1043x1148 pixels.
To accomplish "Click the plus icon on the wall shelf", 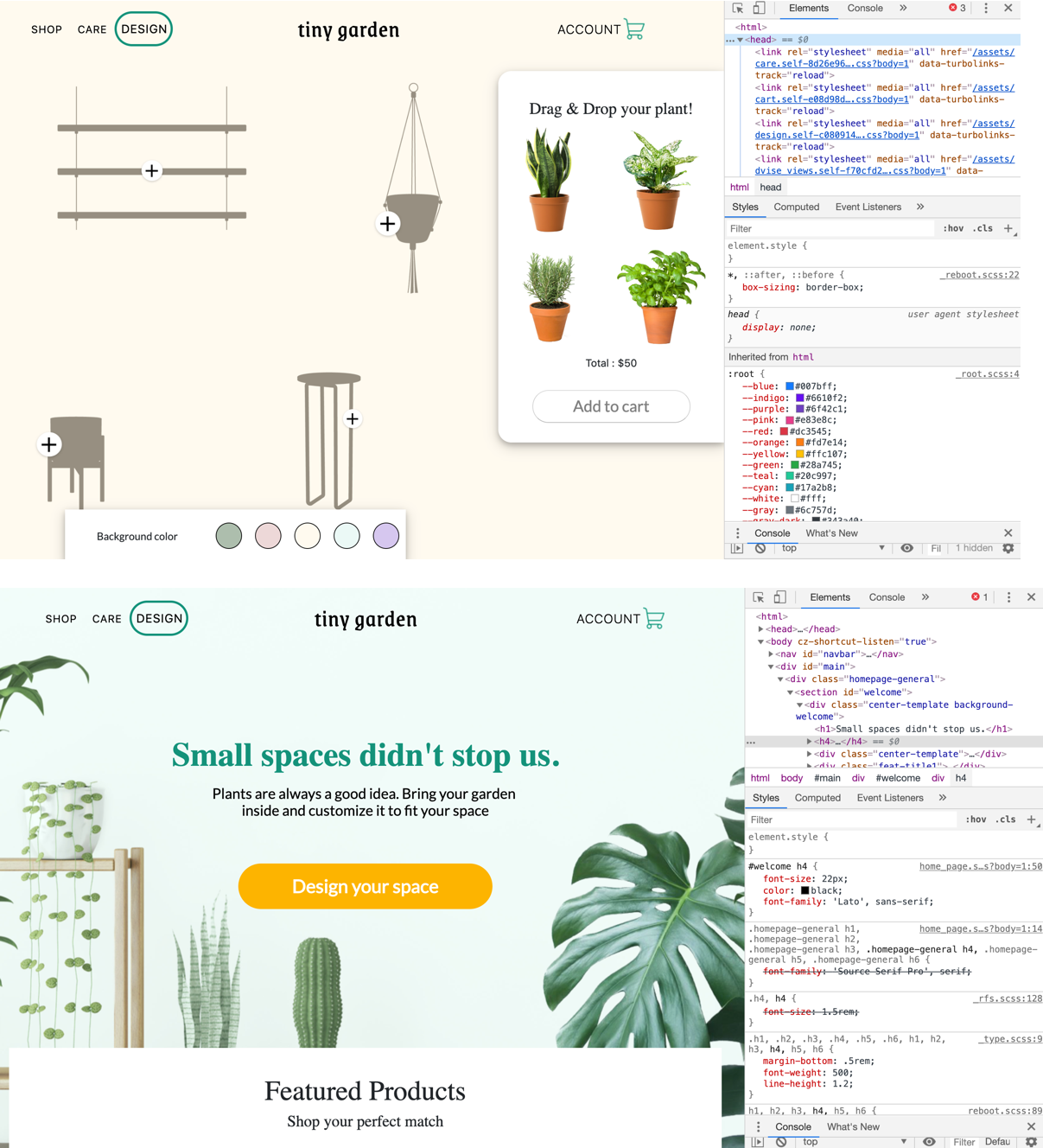I will [x=152, y=171].
